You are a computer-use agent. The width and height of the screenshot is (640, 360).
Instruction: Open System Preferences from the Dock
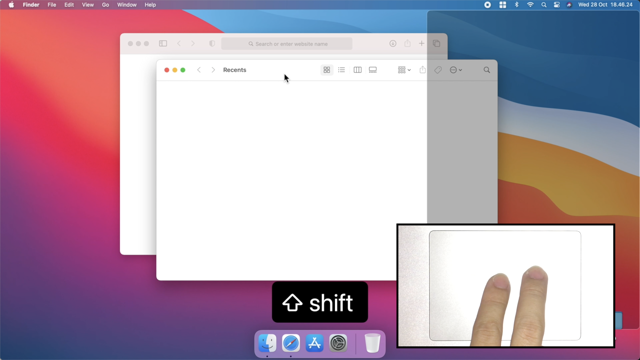click(338, 343)
